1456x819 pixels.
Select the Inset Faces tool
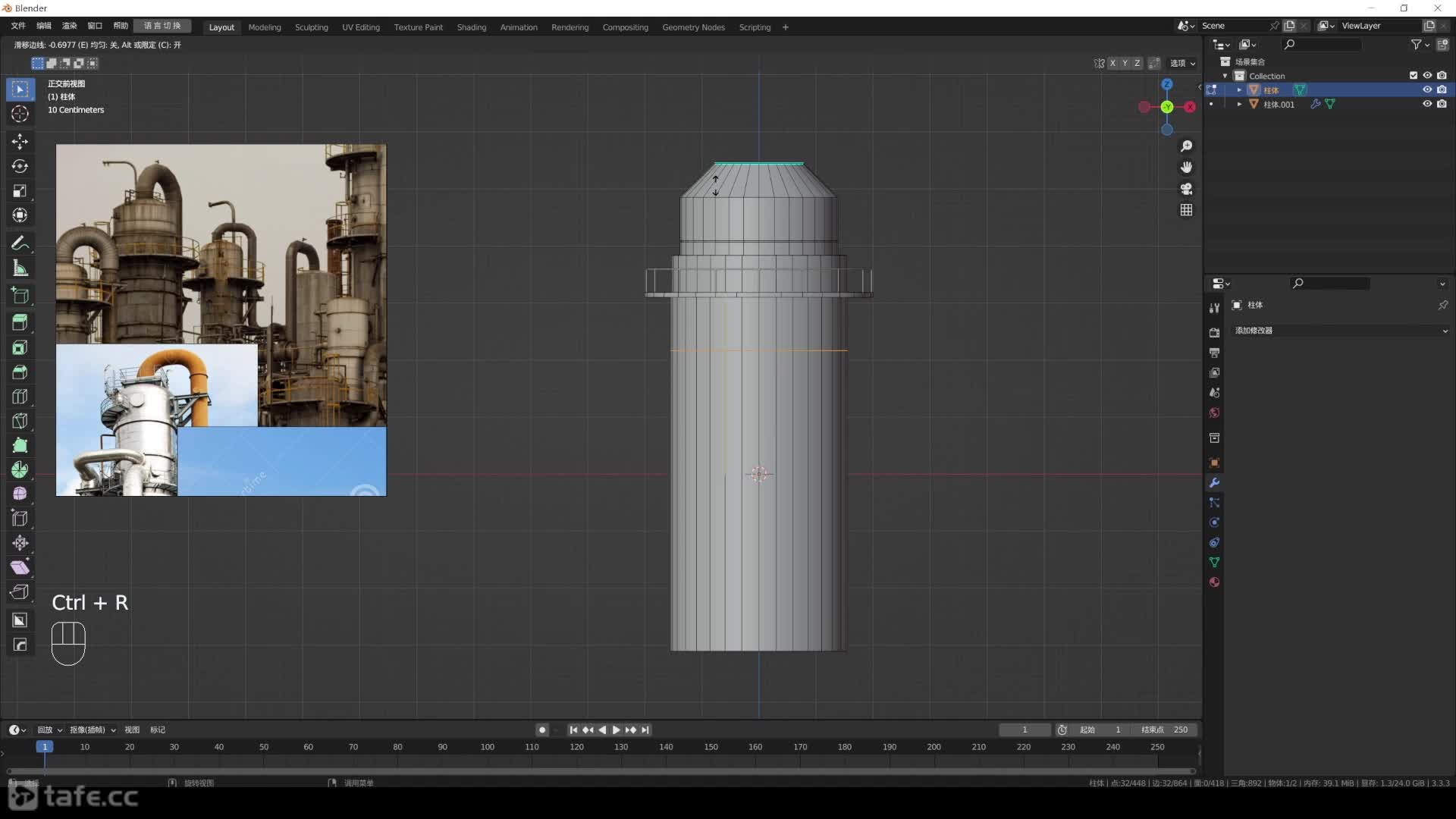click(20, 347)
